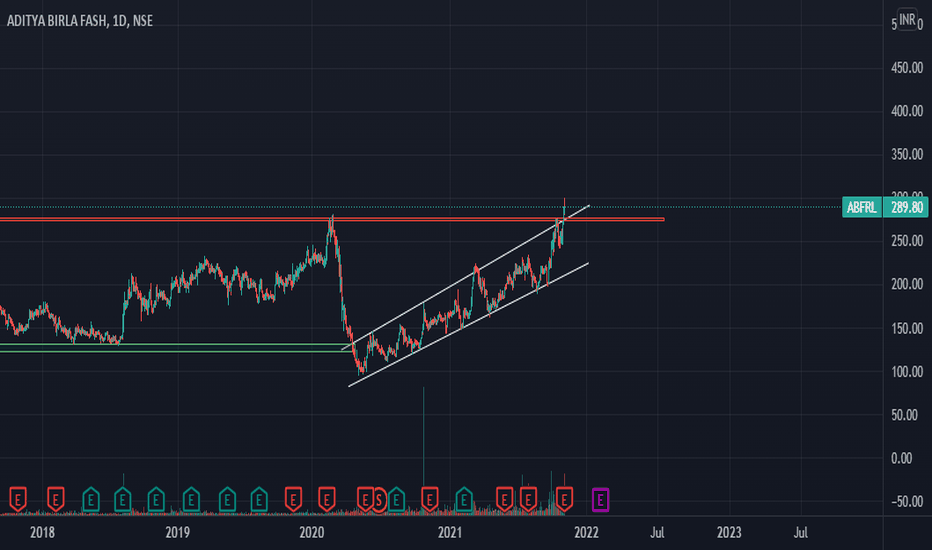The image size is (932, 550).
Task: Click the 2018 time axis label
Action: tap(42, 532)
